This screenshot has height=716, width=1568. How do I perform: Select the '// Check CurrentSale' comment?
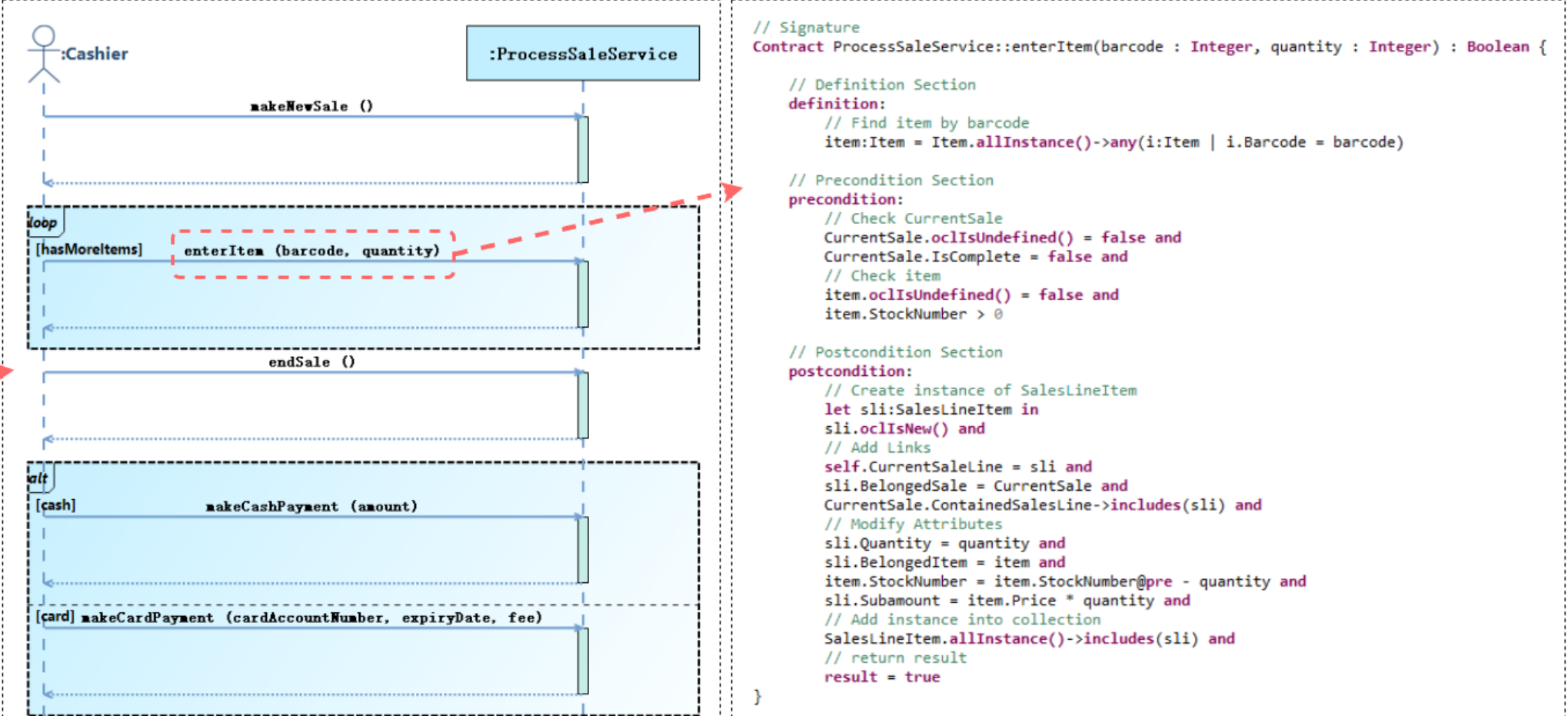[914, 218]
